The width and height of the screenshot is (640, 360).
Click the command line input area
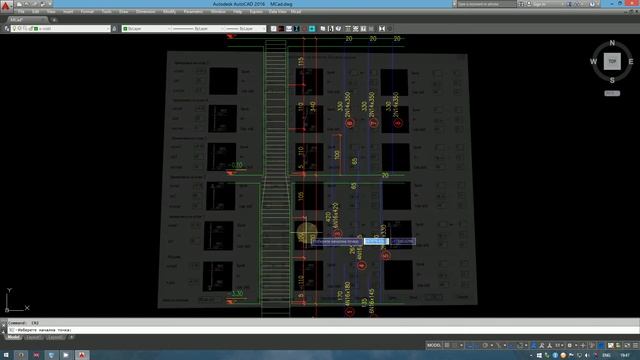point(322,330)
